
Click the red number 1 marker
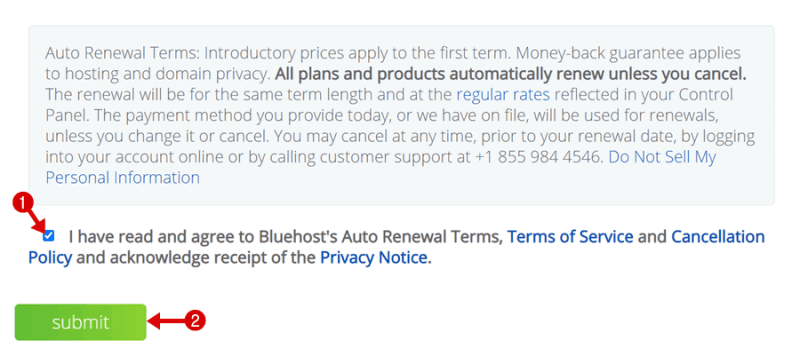[20, 202]
